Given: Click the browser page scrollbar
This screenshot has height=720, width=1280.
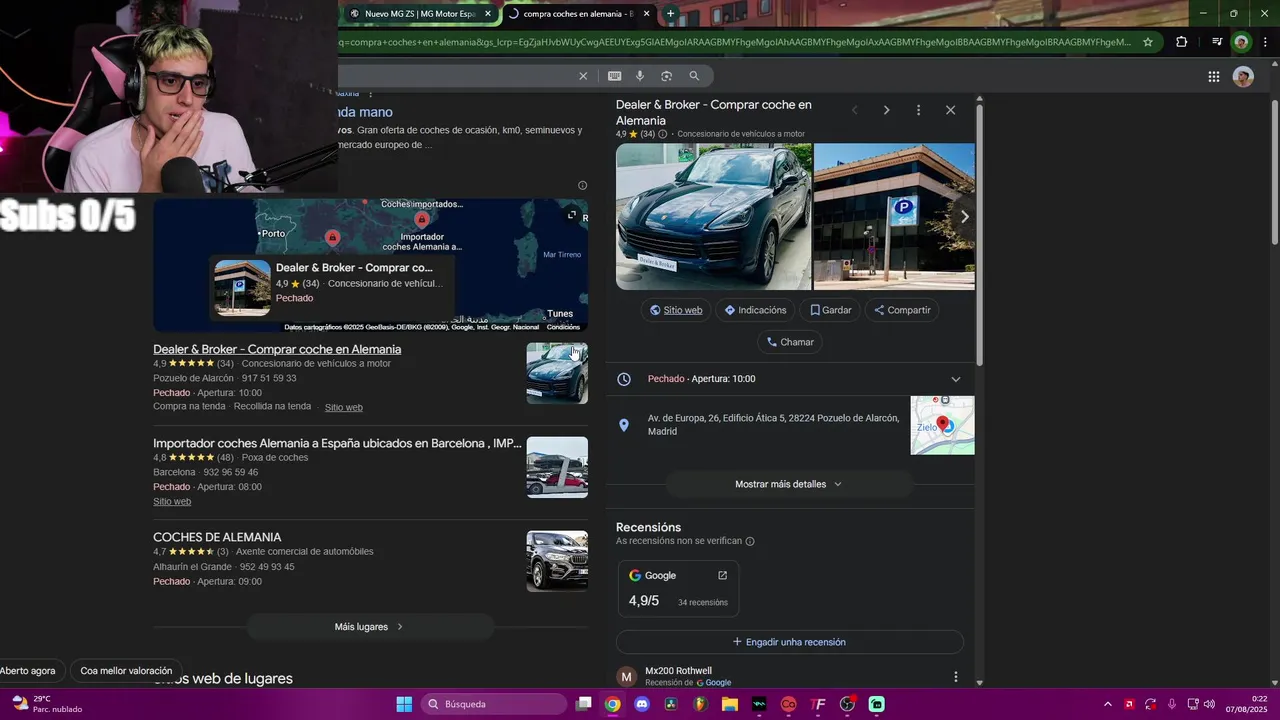Looking at the screenshot, I should coord(1274,170).
